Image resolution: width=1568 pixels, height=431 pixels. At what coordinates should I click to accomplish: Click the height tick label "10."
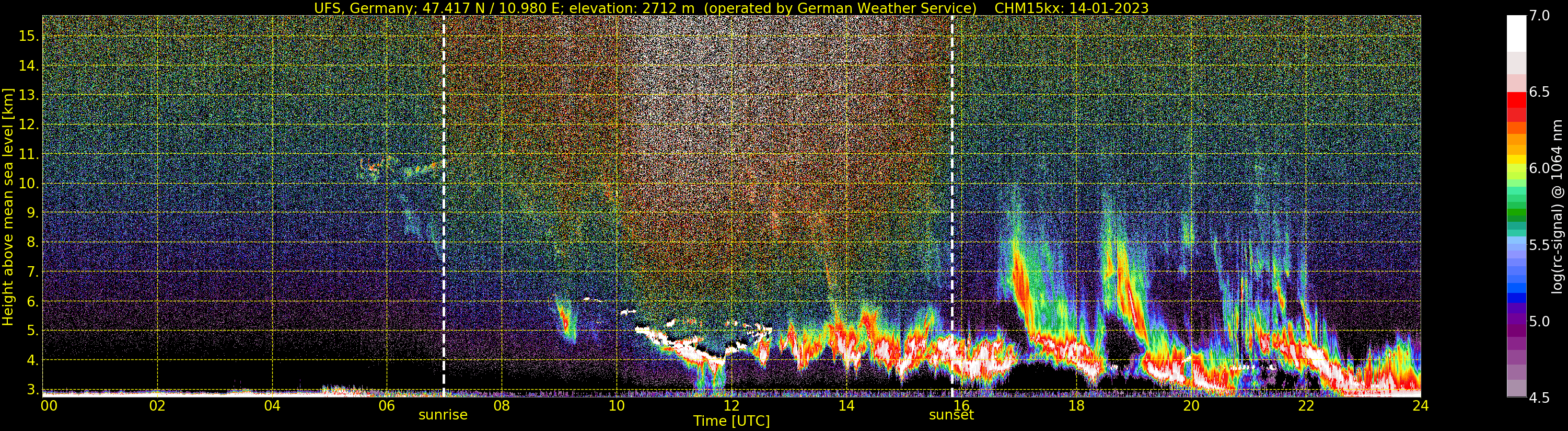tap(28, 184)
